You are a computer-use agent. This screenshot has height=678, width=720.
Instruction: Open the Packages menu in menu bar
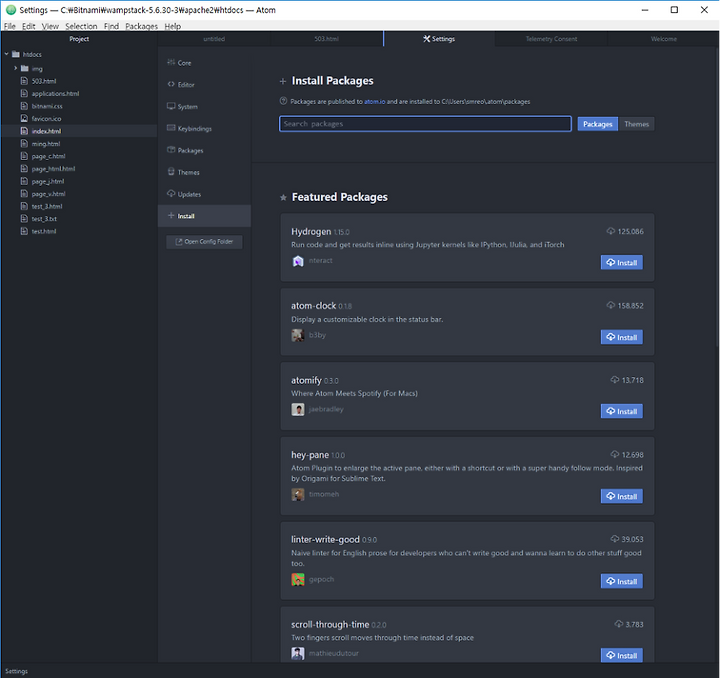tap(141, 26)
